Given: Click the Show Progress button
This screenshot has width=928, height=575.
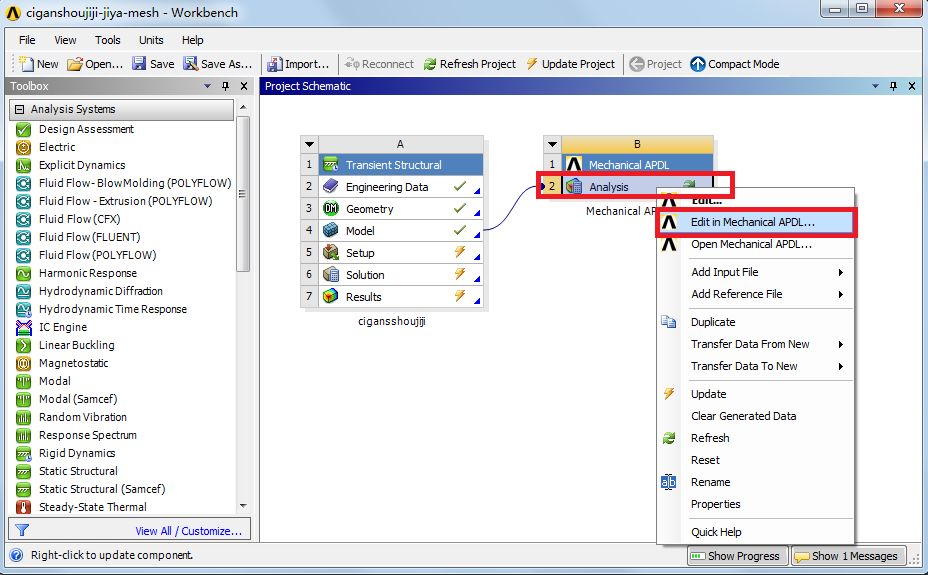Looking at the screenshot, I should point(737,556).
